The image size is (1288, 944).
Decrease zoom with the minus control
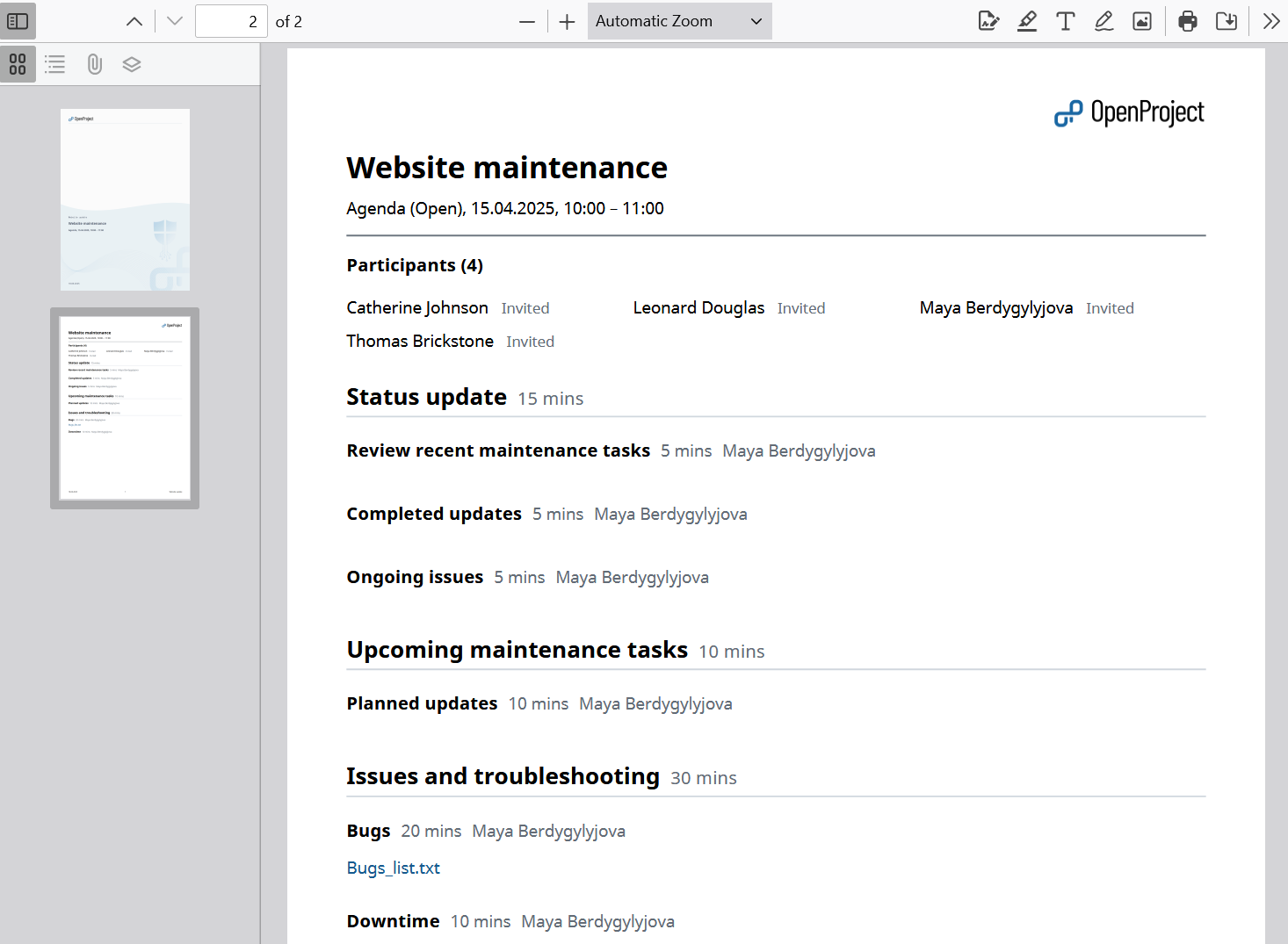coord(526,20)
